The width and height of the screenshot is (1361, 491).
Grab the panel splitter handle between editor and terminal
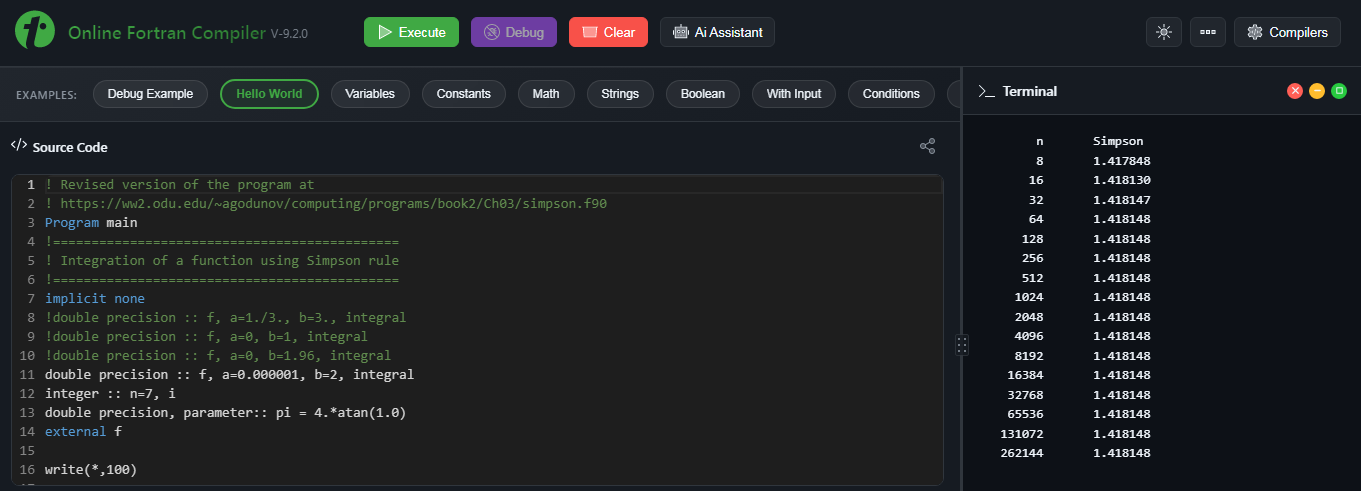(x=961, y=345)
